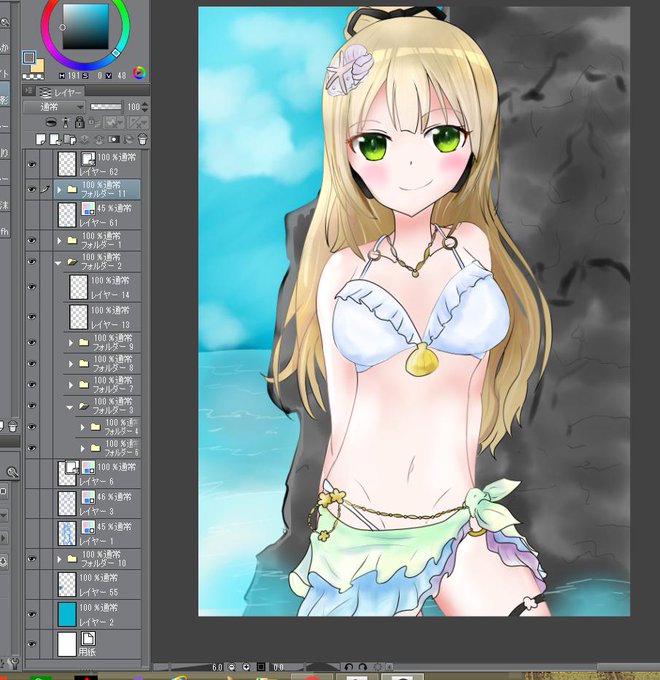
Task: Open the enable mask icon dropdown
Action: 114,123
